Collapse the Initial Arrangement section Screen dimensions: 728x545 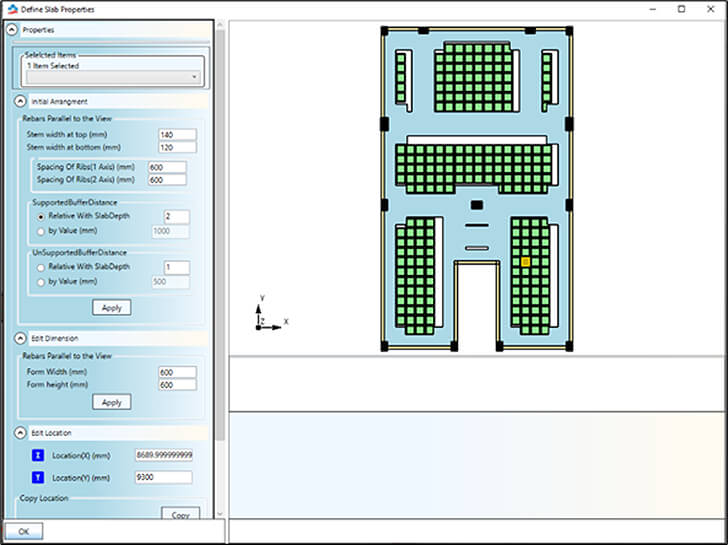click(20, 101)
